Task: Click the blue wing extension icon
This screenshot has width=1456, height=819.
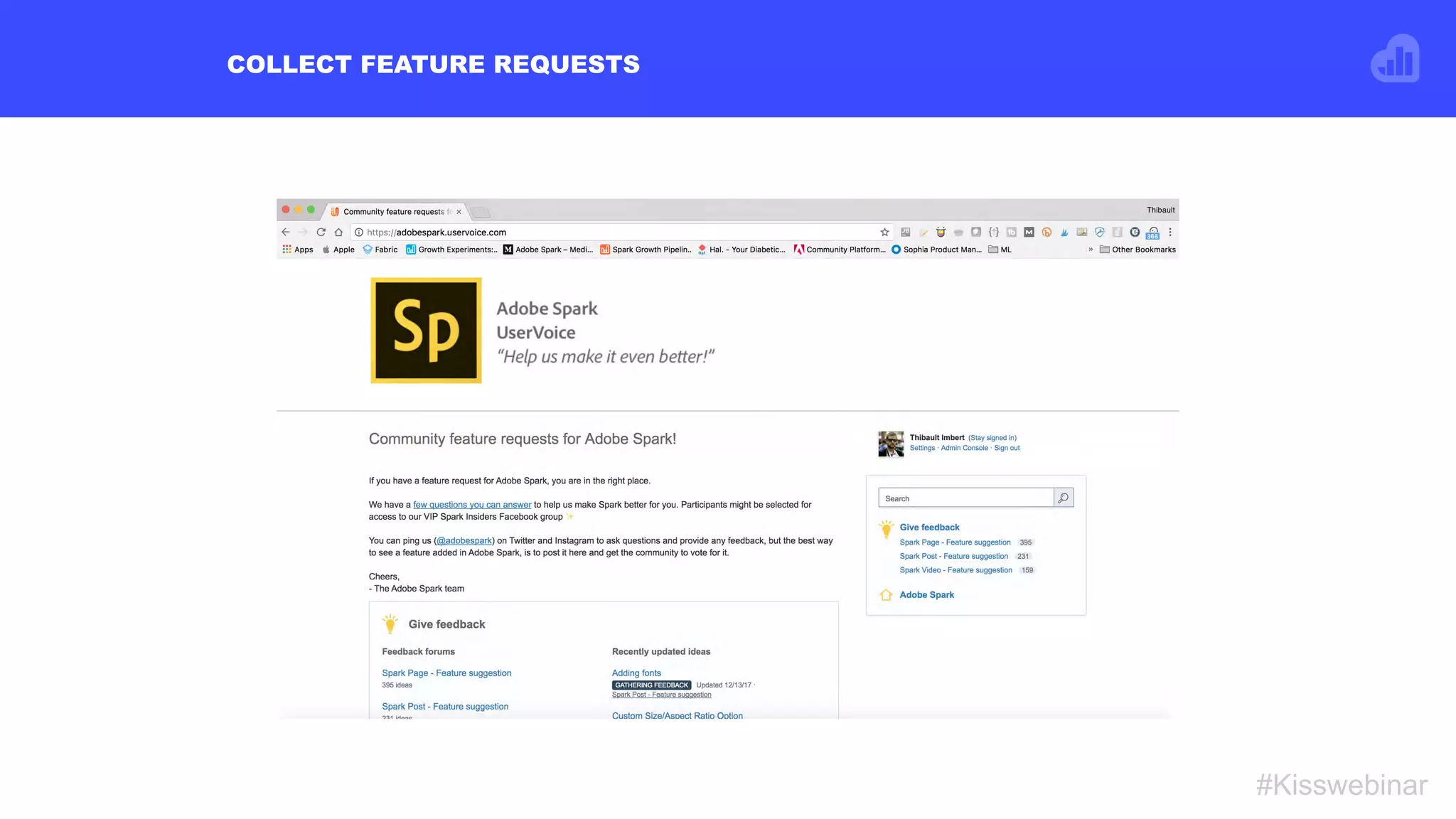Action: (1064, 232)
